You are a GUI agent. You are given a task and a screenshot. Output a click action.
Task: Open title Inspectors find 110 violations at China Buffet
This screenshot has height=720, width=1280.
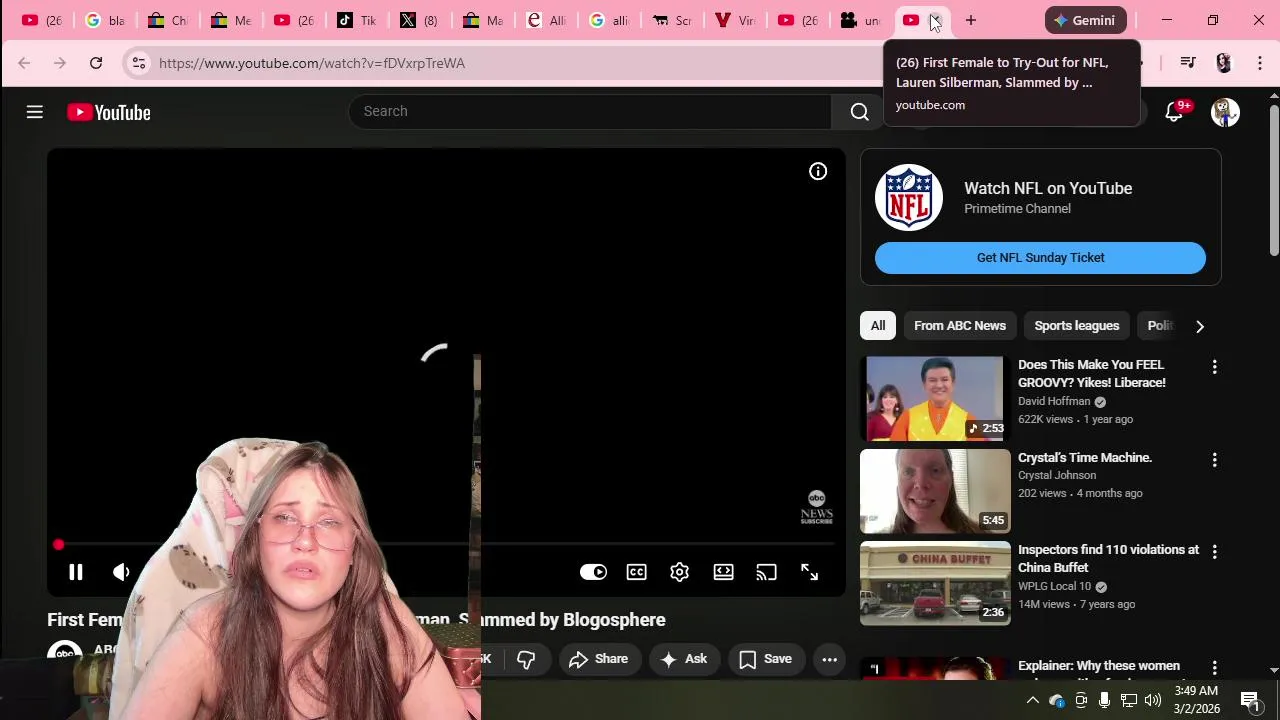[x=1108, y=559]
